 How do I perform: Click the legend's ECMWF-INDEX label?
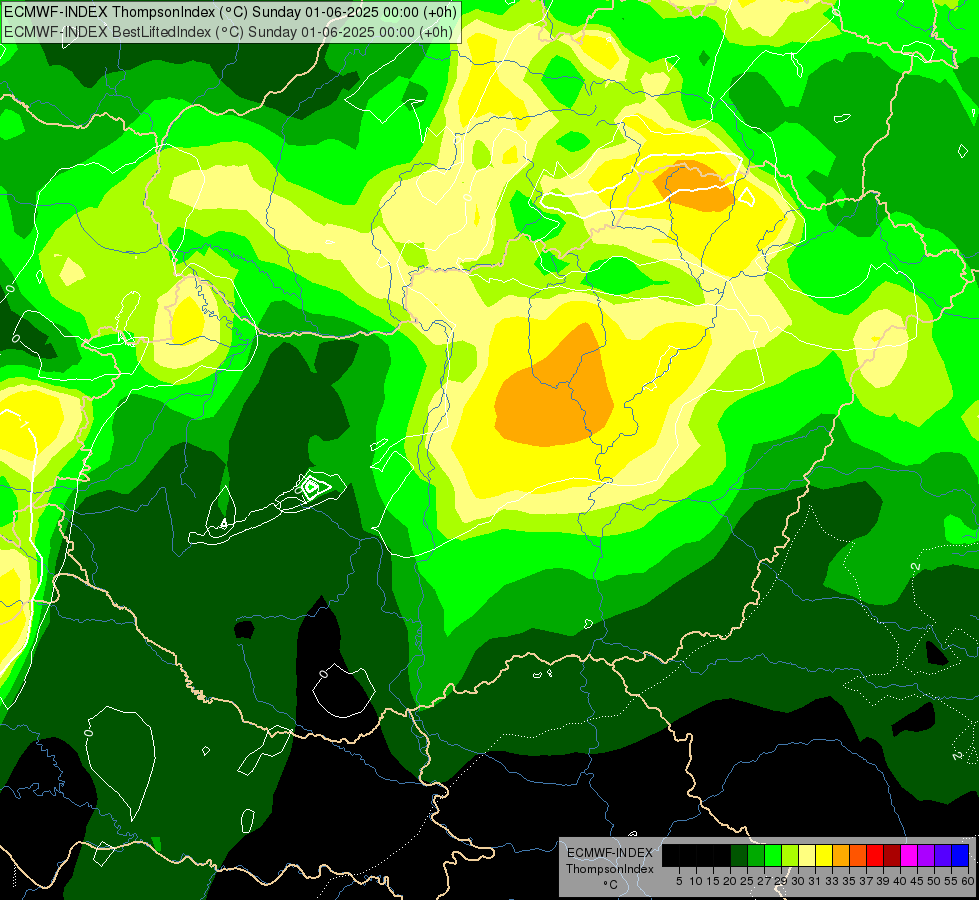pyautogui.click(x=609, y=853)
